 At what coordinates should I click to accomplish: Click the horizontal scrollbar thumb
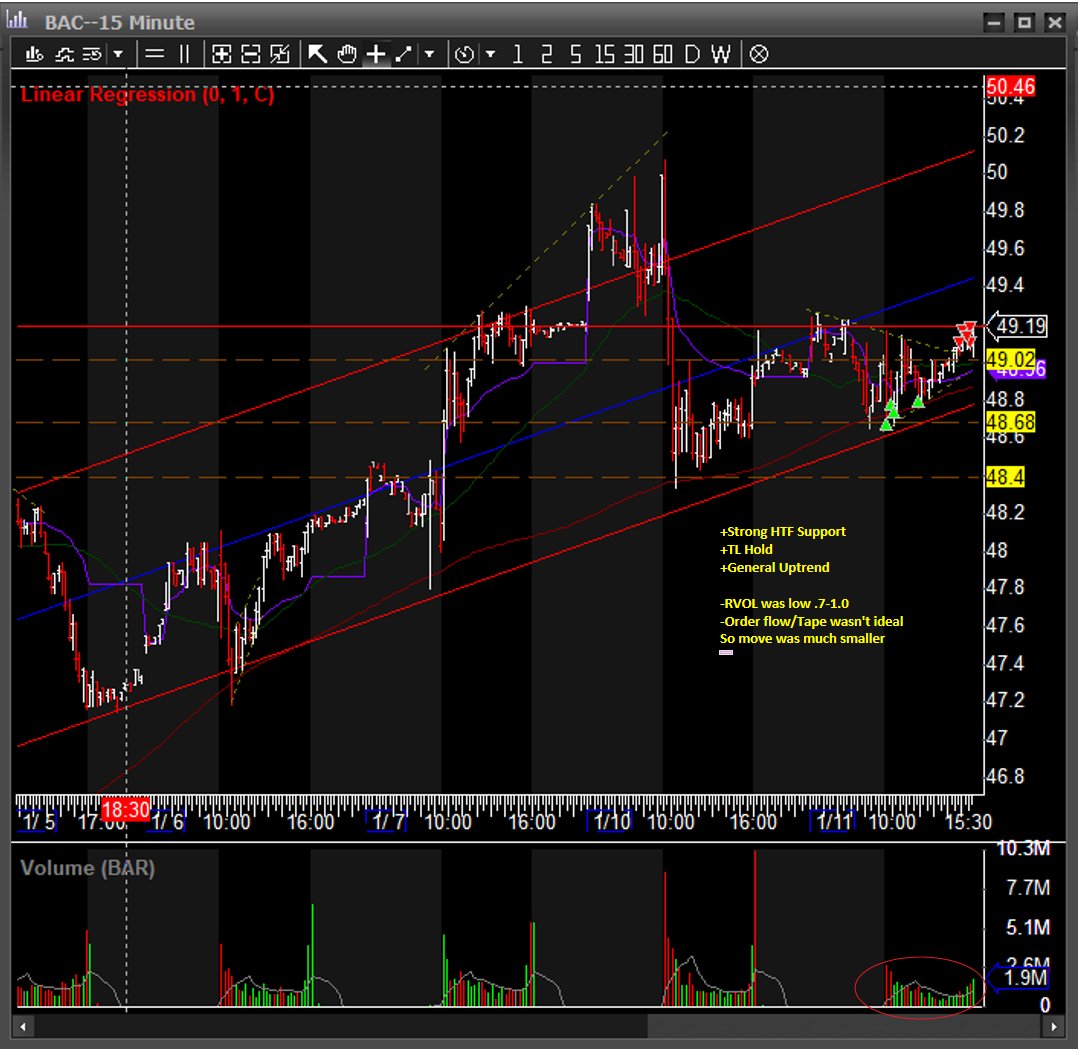coord(845,1027)
